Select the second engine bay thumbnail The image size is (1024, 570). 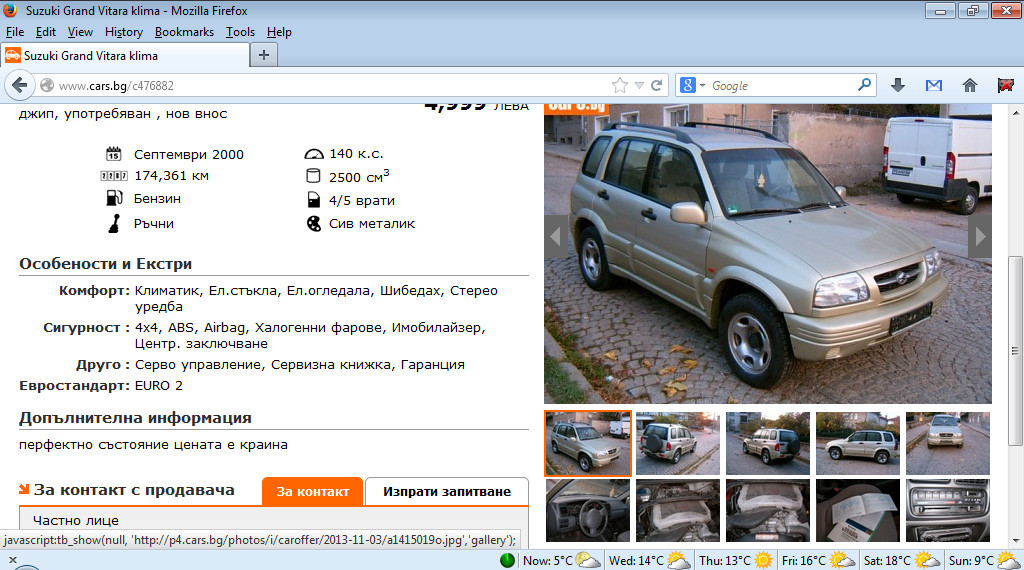tap(768, 511)
